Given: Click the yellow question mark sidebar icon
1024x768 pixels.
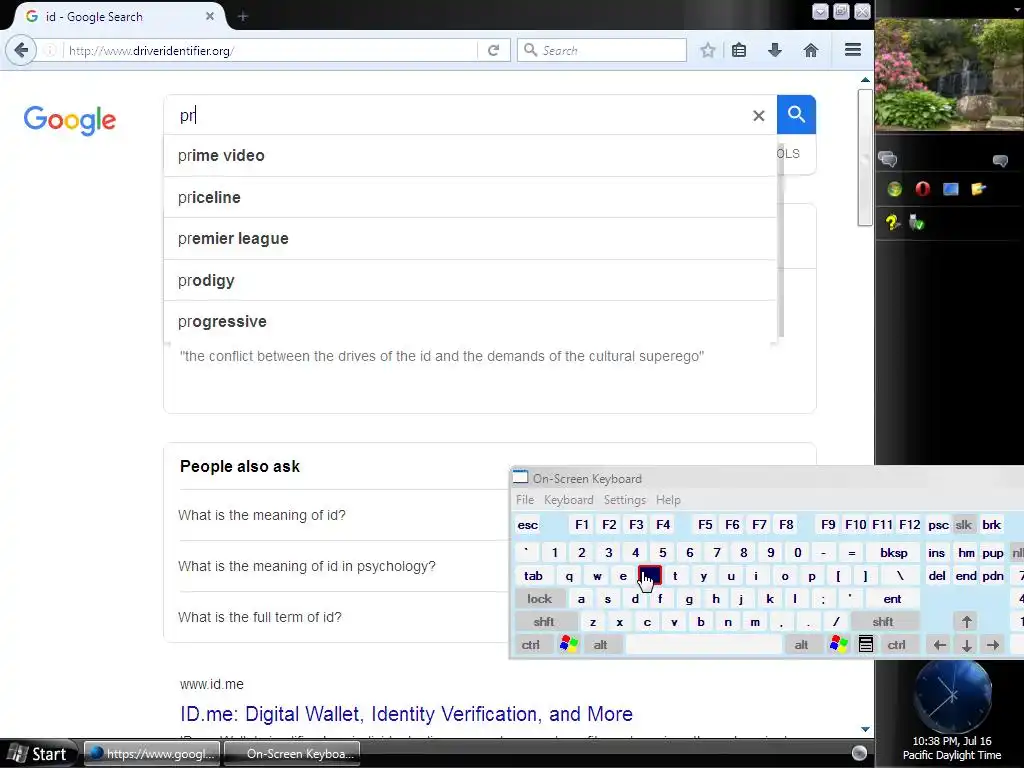Looking at the screenshot, I should [x=892, y=223].
